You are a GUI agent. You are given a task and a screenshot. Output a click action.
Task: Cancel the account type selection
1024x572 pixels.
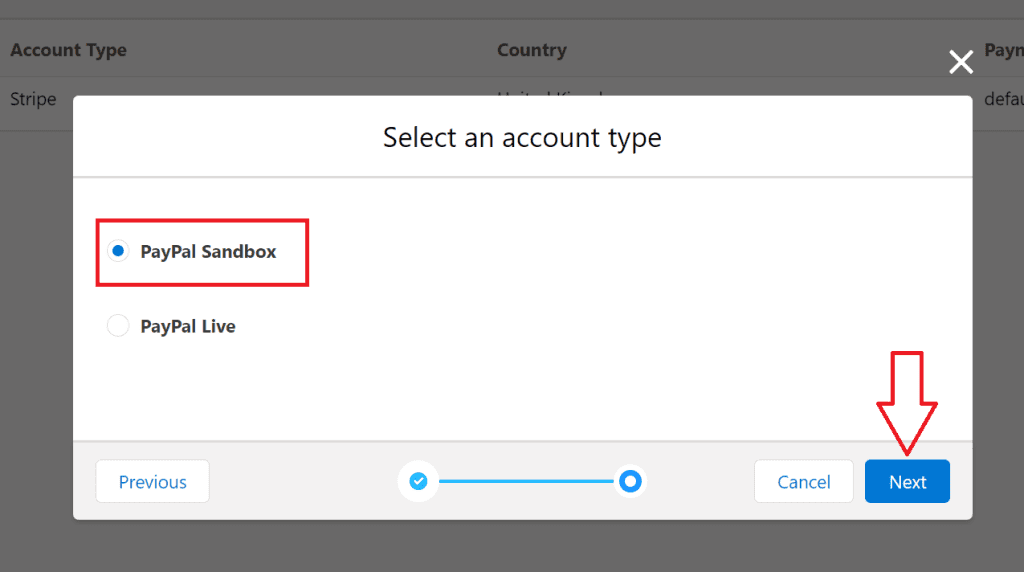[x=804, y=482]
